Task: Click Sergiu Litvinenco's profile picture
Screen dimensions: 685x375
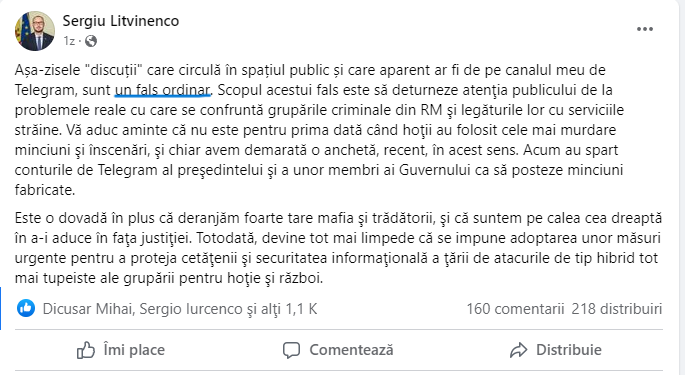Action: click(35, 31)
